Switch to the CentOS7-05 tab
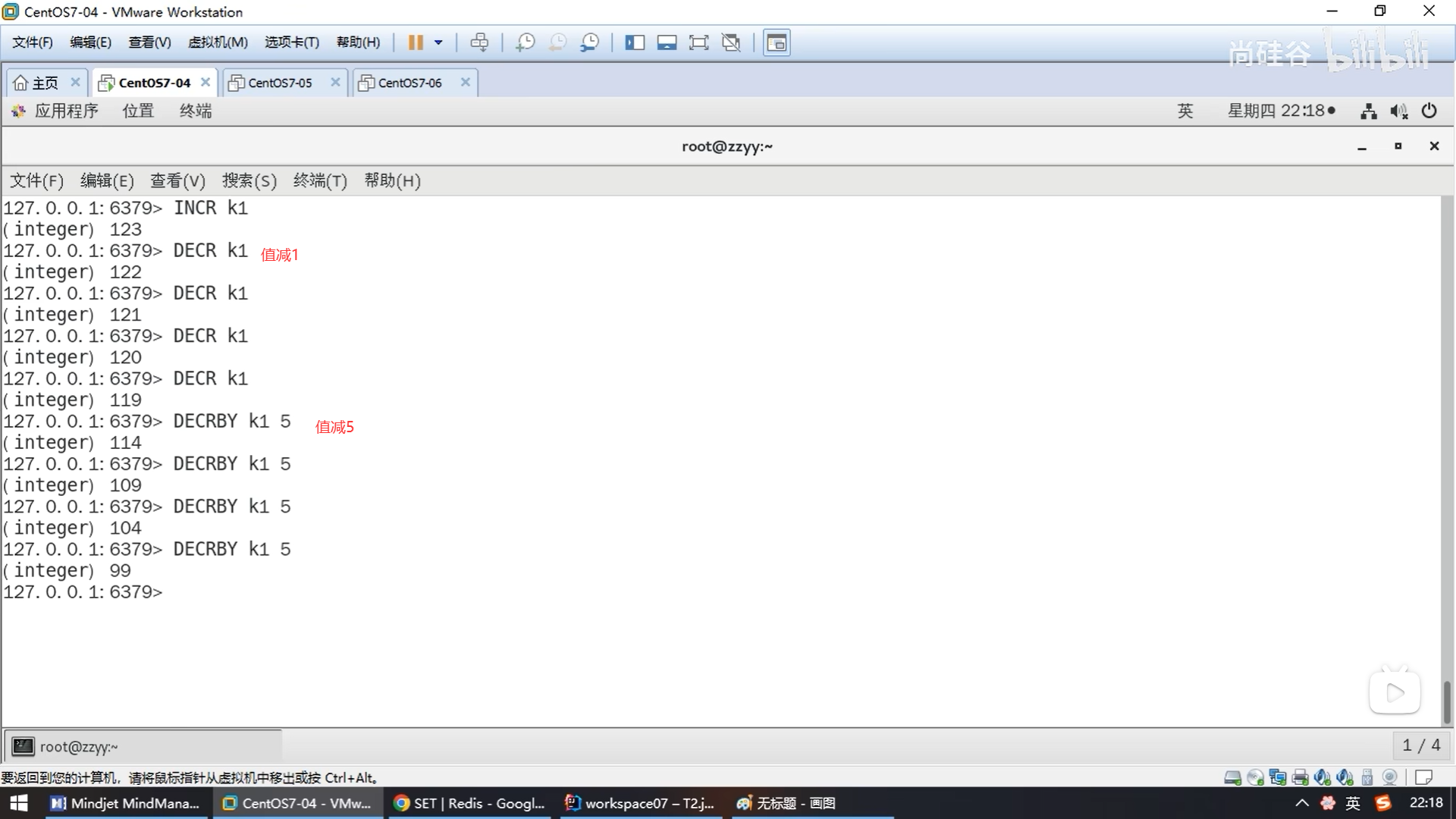1456x819 pixels. (280, 83)
